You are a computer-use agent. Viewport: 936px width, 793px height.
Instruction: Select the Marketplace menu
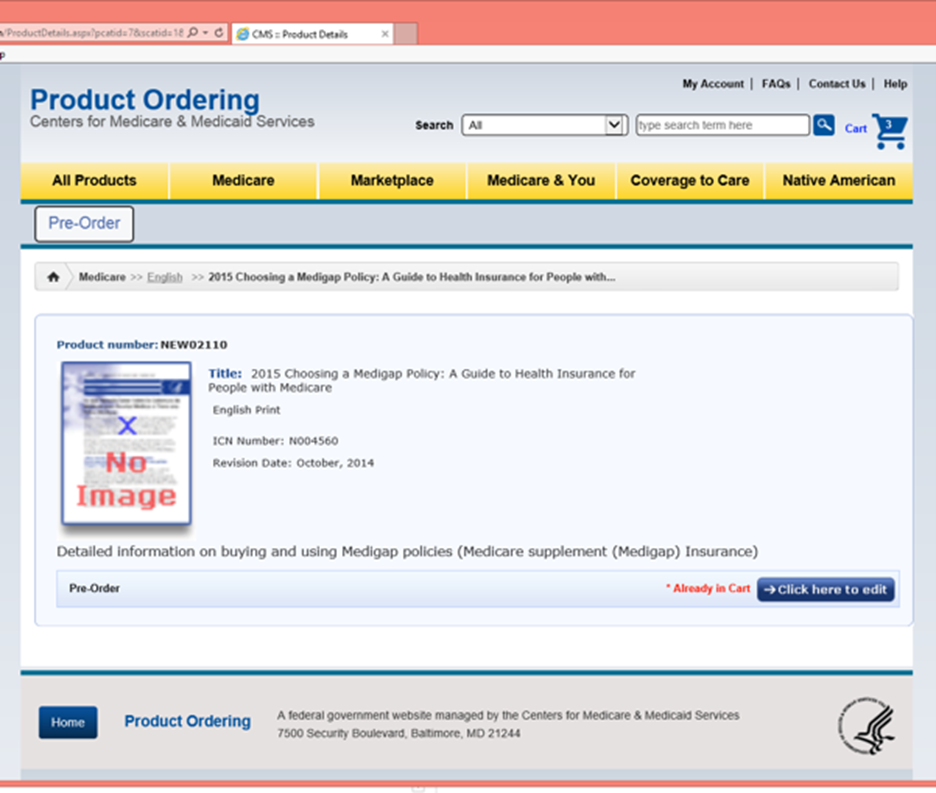coord(392,180)
